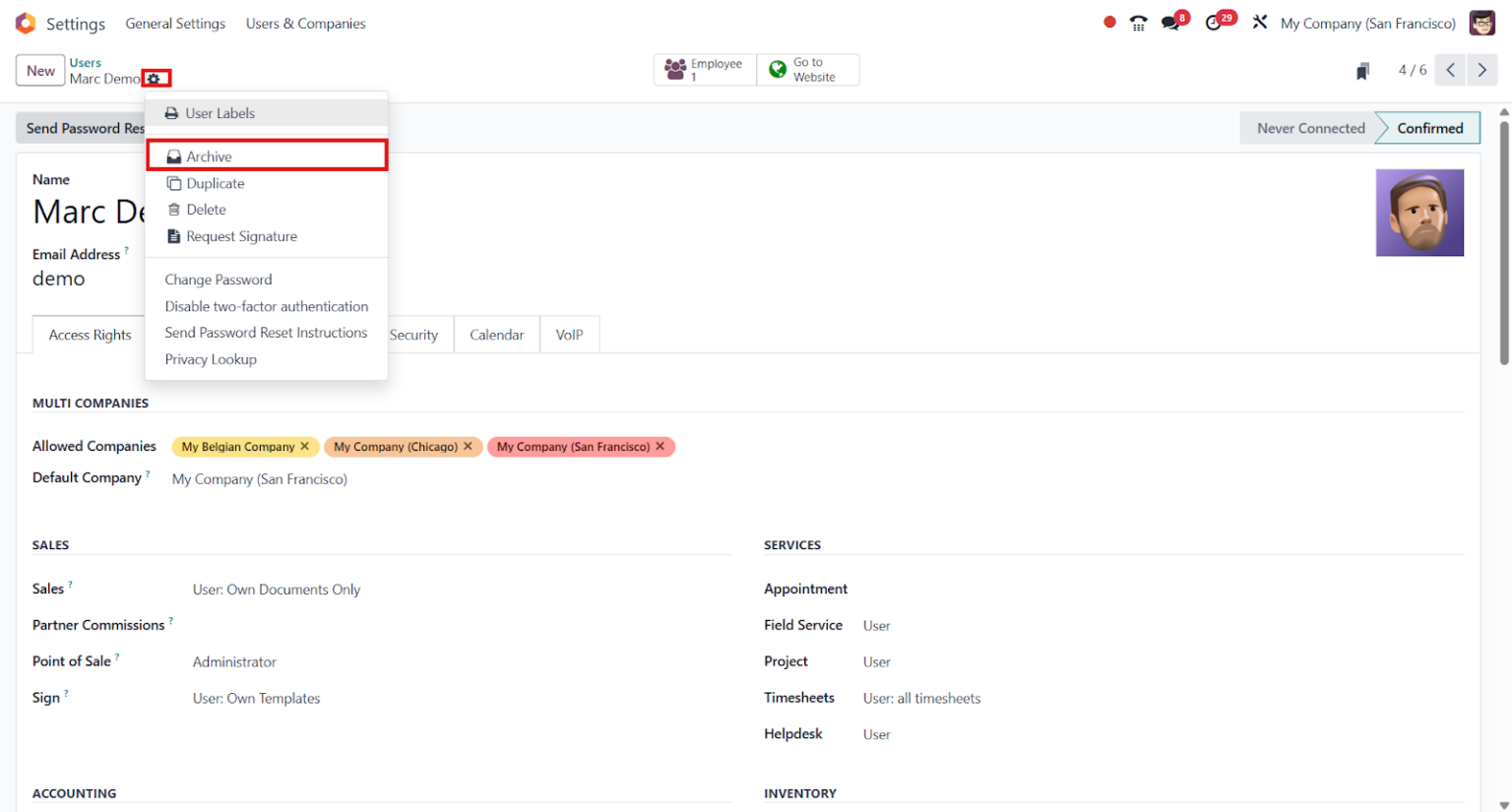Click the New button
Screen dimensions: 1512x812
coord(39,70)
